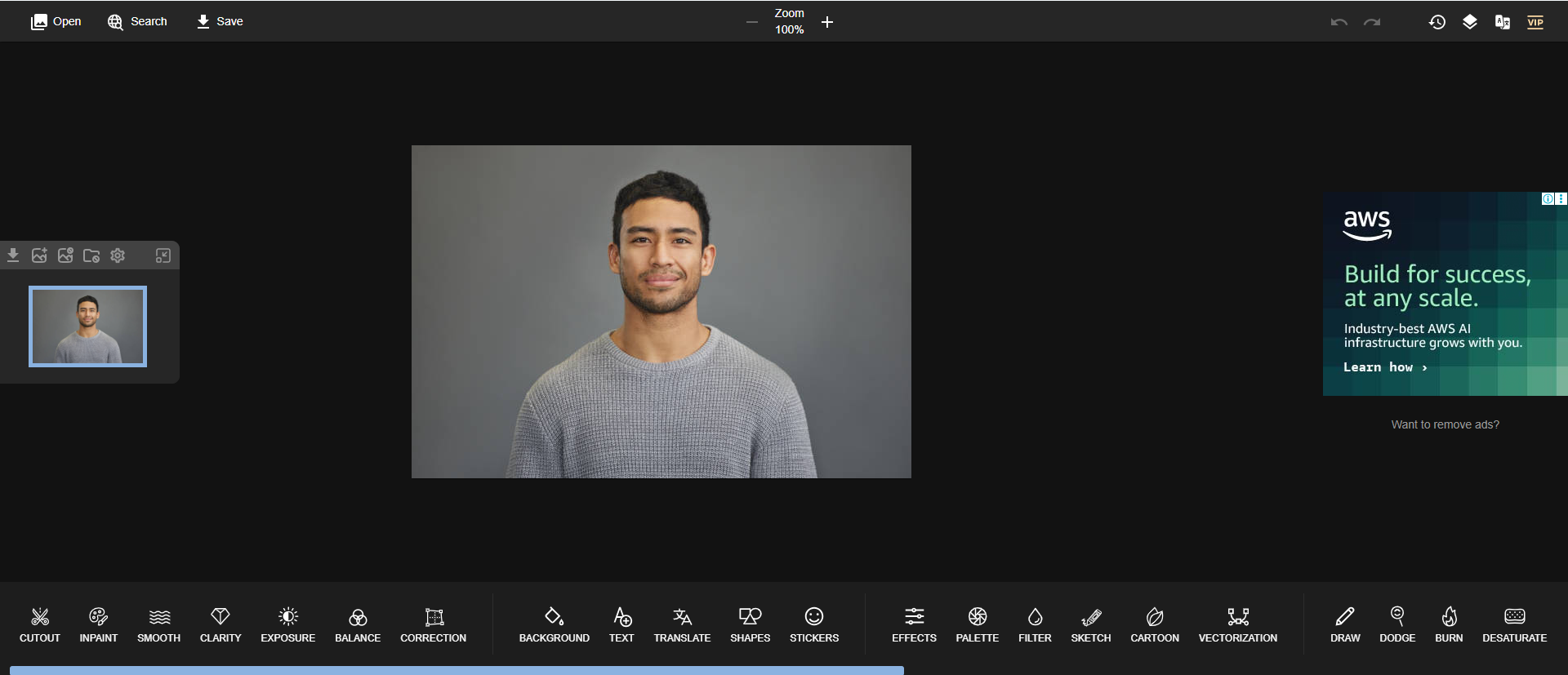Click the VIP upgrade button
This screenshot has width=1568, height=675.
point(1535,22)
